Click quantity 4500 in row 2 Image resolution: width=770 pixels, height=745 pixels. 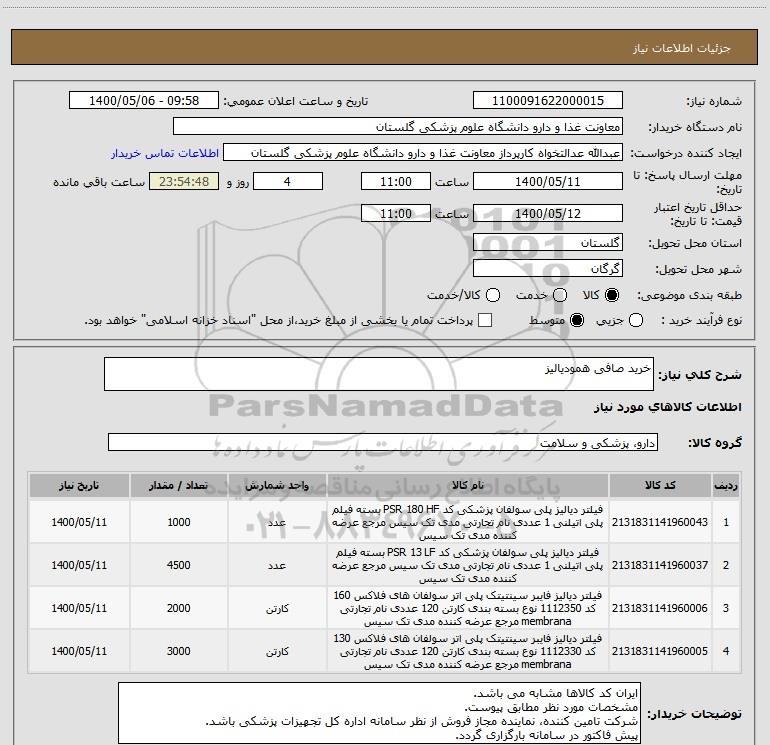click(179, 565)
